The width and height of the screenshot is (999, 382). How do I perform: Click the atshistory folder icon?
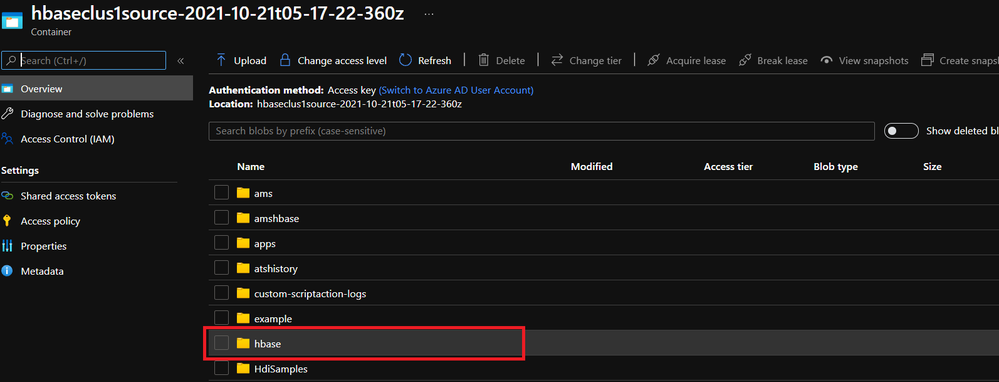(243, 268)
